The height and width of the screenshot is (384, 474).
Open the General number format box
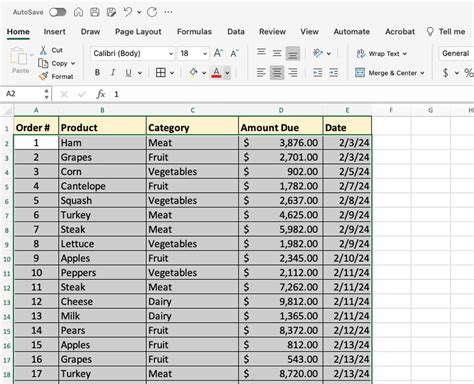click(456, 53)
